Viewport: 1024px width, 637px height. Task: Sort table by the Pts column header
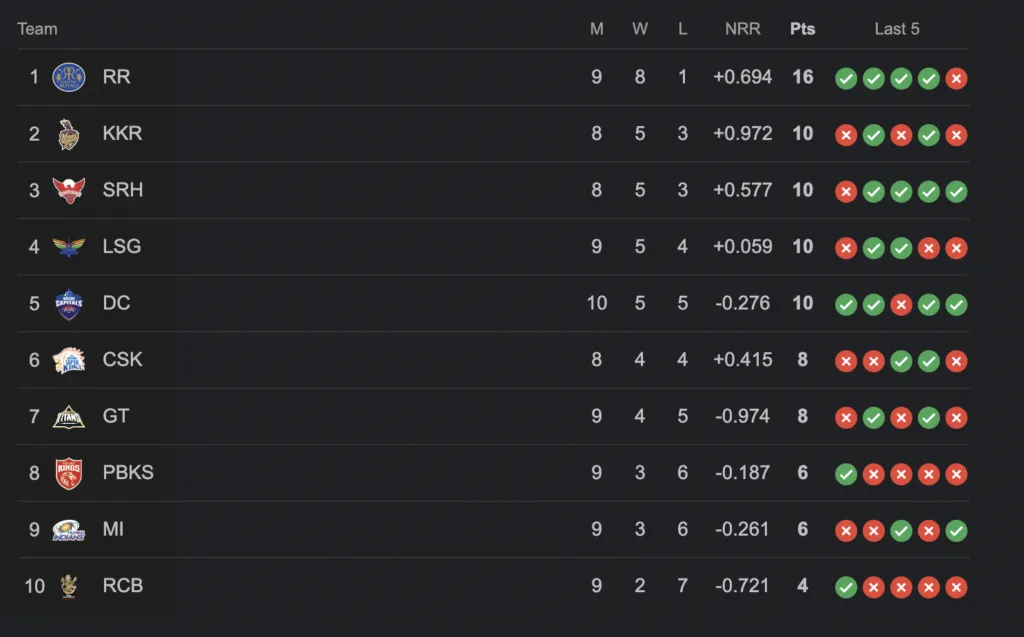[x=803, y=29]
